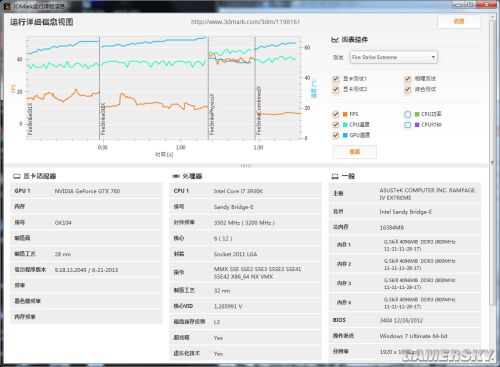Image resolution: width=500 pixels, height=367 pixels.
Task: Click the green CPU power legend square
Action: tap(417, 114)
